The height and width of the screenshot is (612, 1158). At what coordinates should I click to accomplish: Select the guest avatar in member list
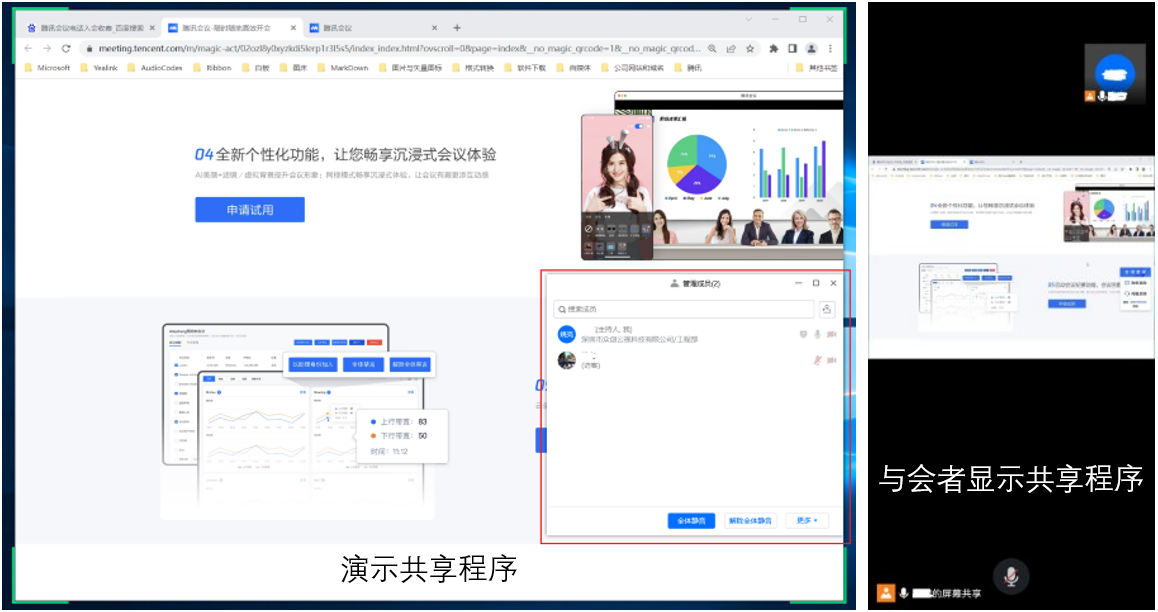566,360
